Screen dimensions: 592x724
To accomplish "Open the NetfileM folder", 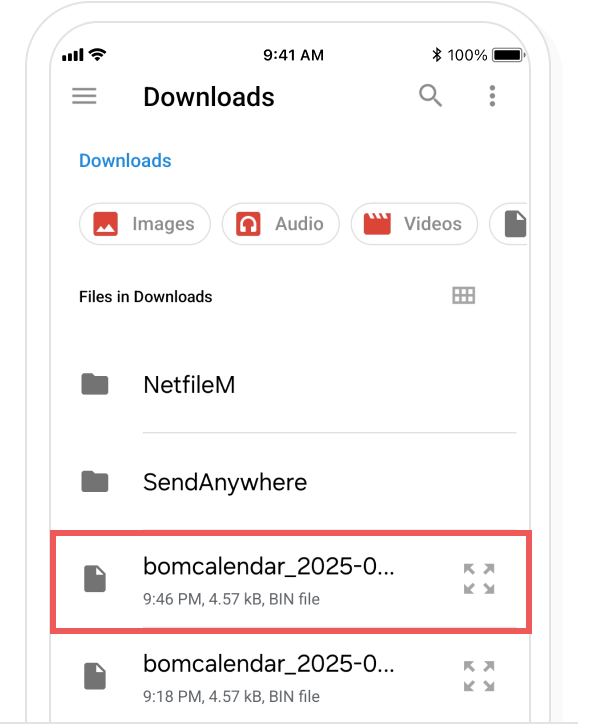I will tap(290, 385).
